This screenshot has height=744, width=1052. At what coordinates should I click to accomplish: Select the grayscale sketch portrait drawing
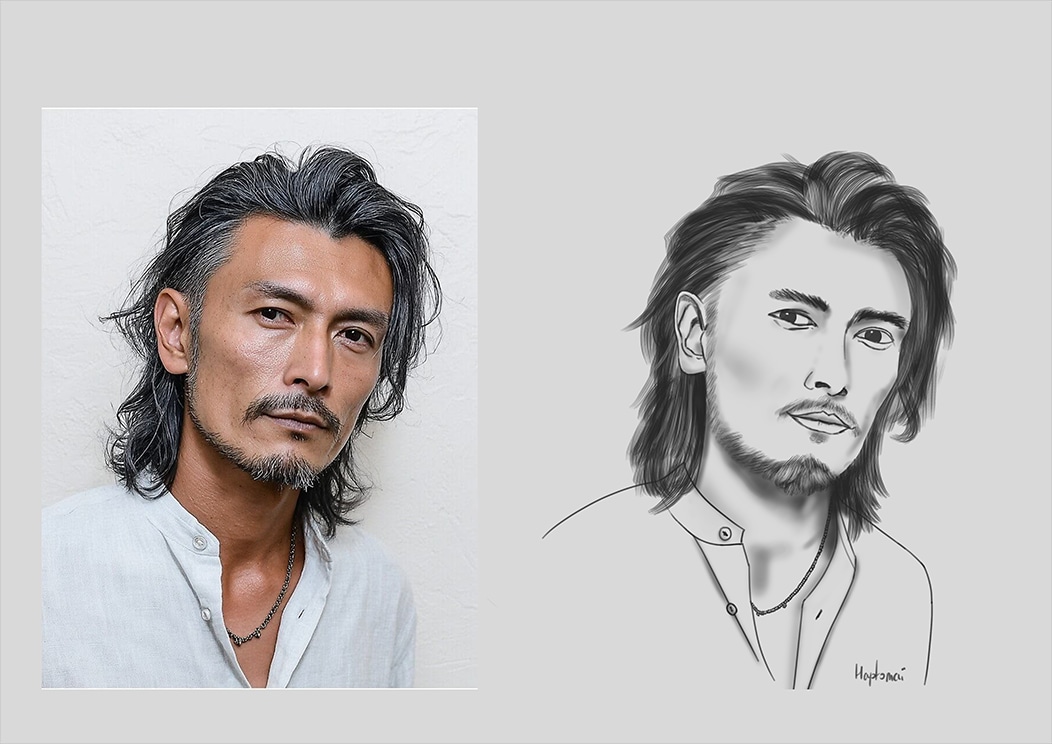tap(749, 419)
